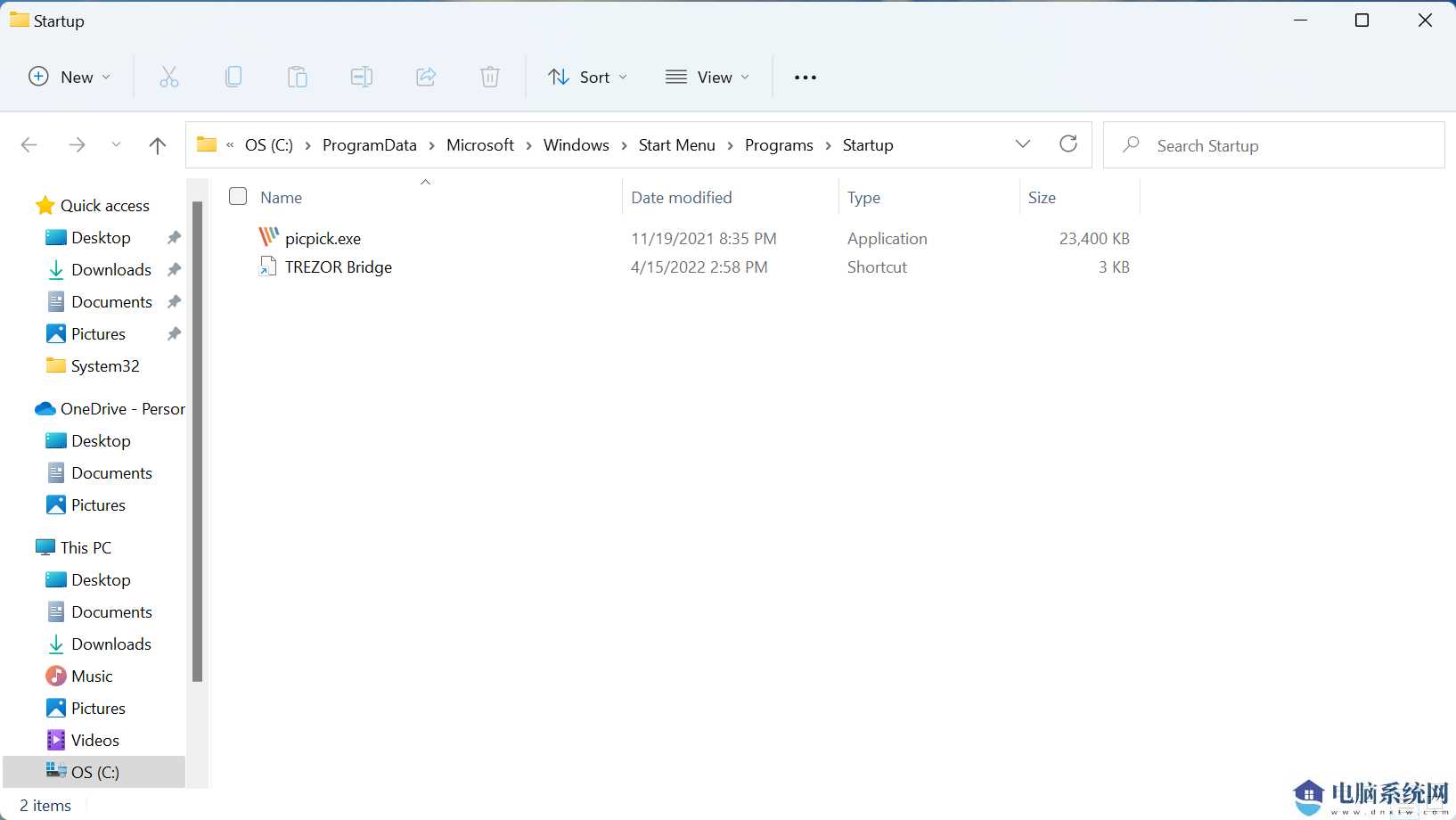The image size is (1456, 820).
Task: Open OneDrive - Personal in sidebar
Action: coord(110,409)
